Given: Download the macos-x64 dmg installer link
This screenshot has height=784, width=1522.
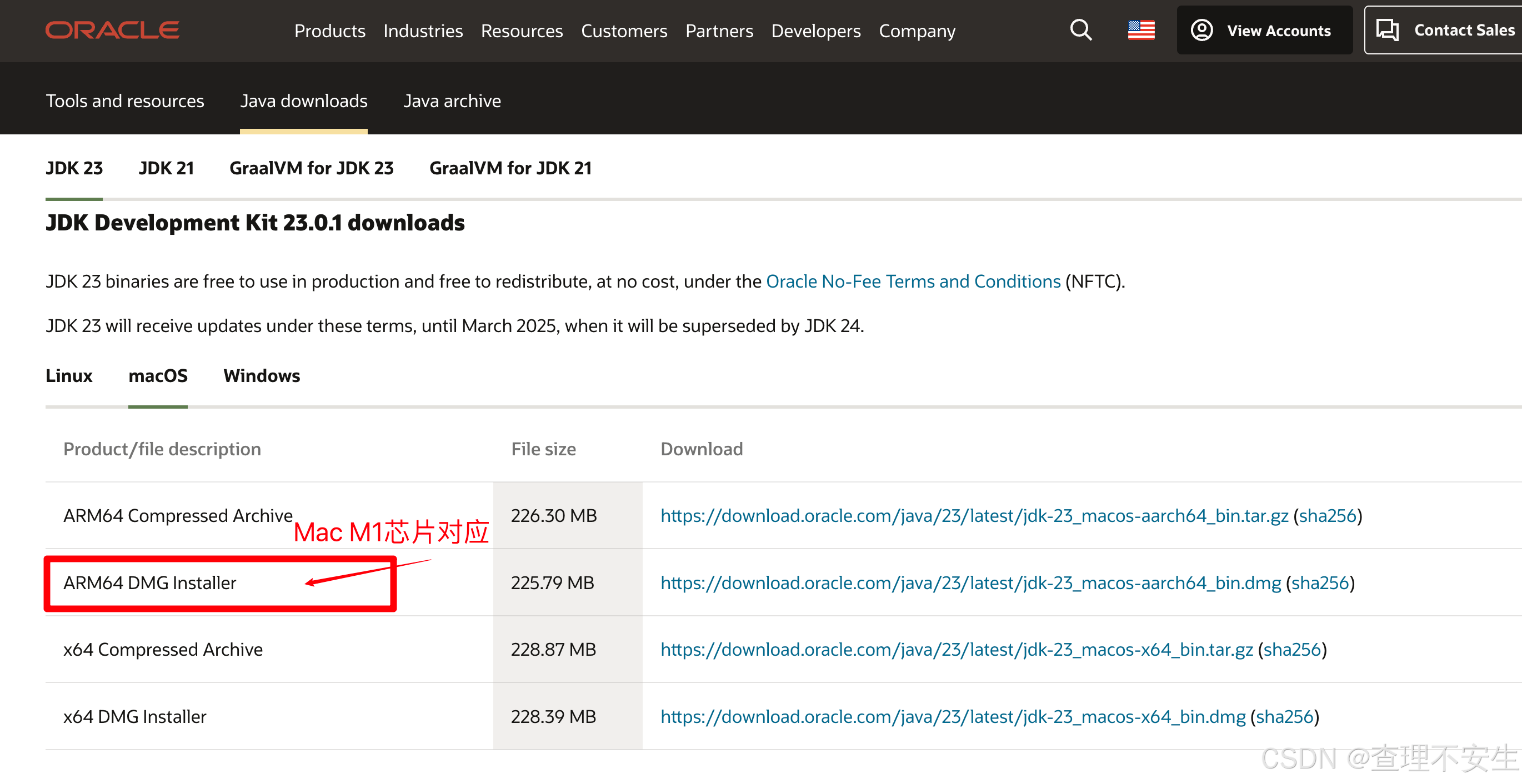Looking at the screenshot, I should point(953,717).
